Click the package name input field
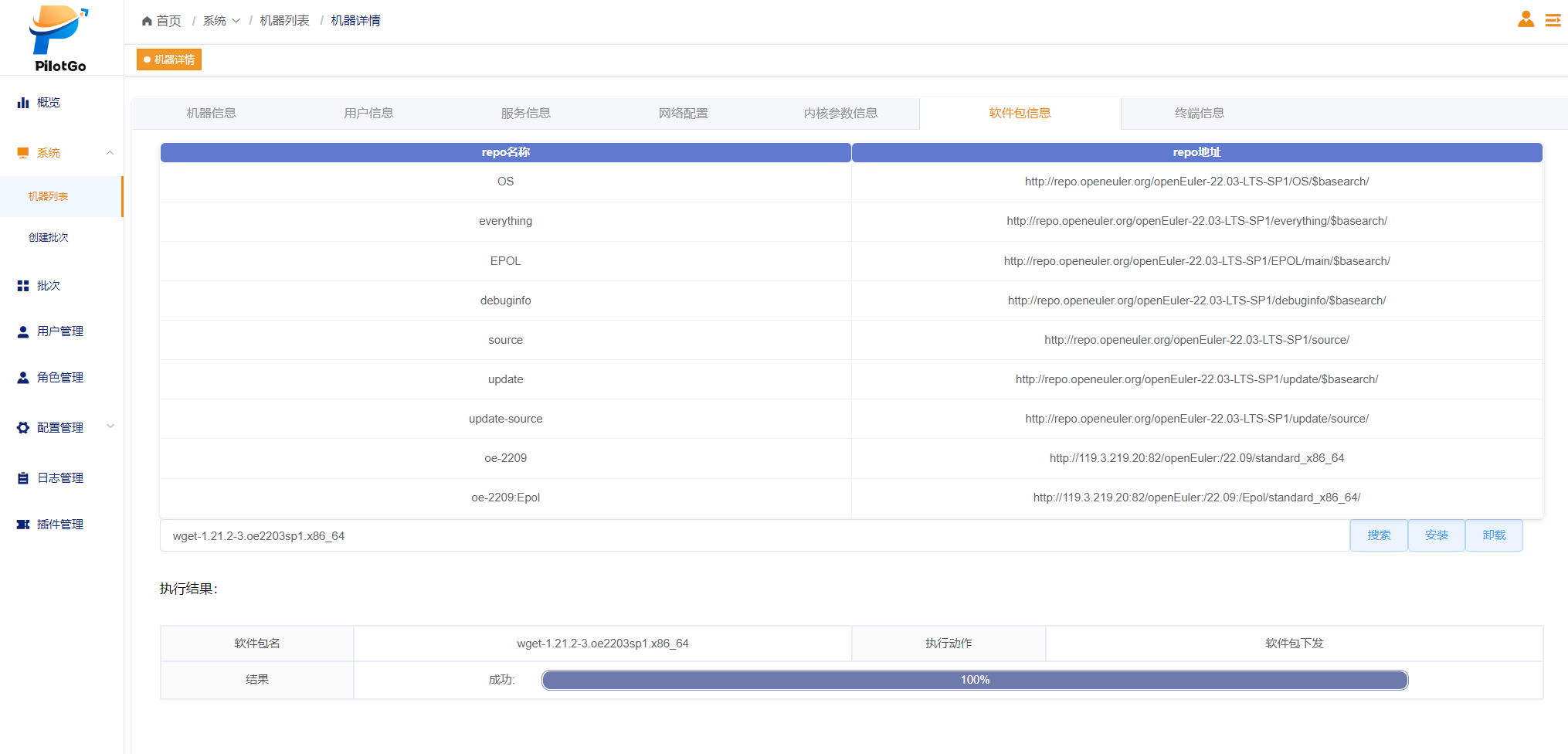The width and height of the screenshot is (1568, 754). [753, 536]
